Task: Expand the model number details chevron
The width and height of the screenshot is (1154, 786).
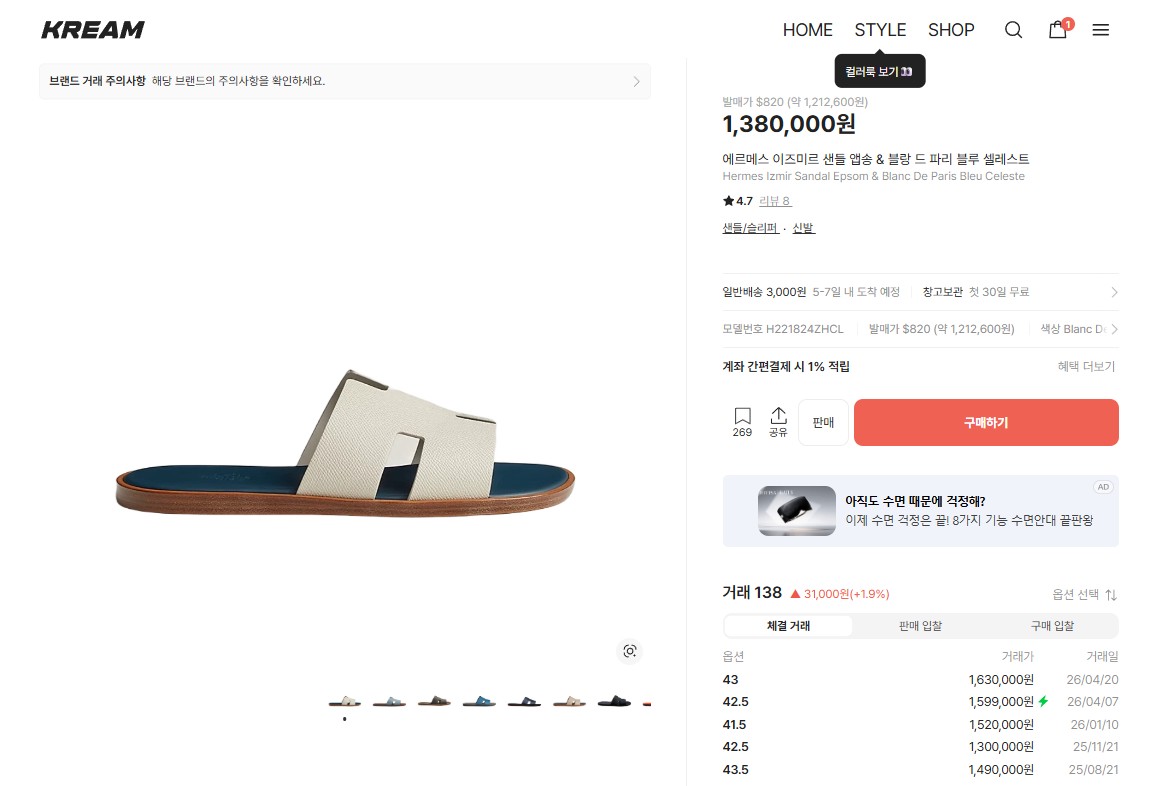Action: [x=1114, y=329]
